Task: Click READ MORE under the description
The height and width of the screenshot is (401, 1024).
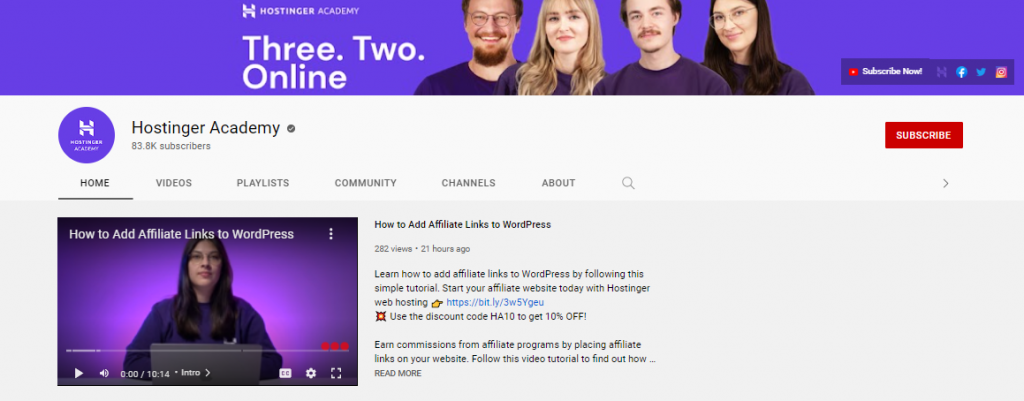Action: point(398,374)
